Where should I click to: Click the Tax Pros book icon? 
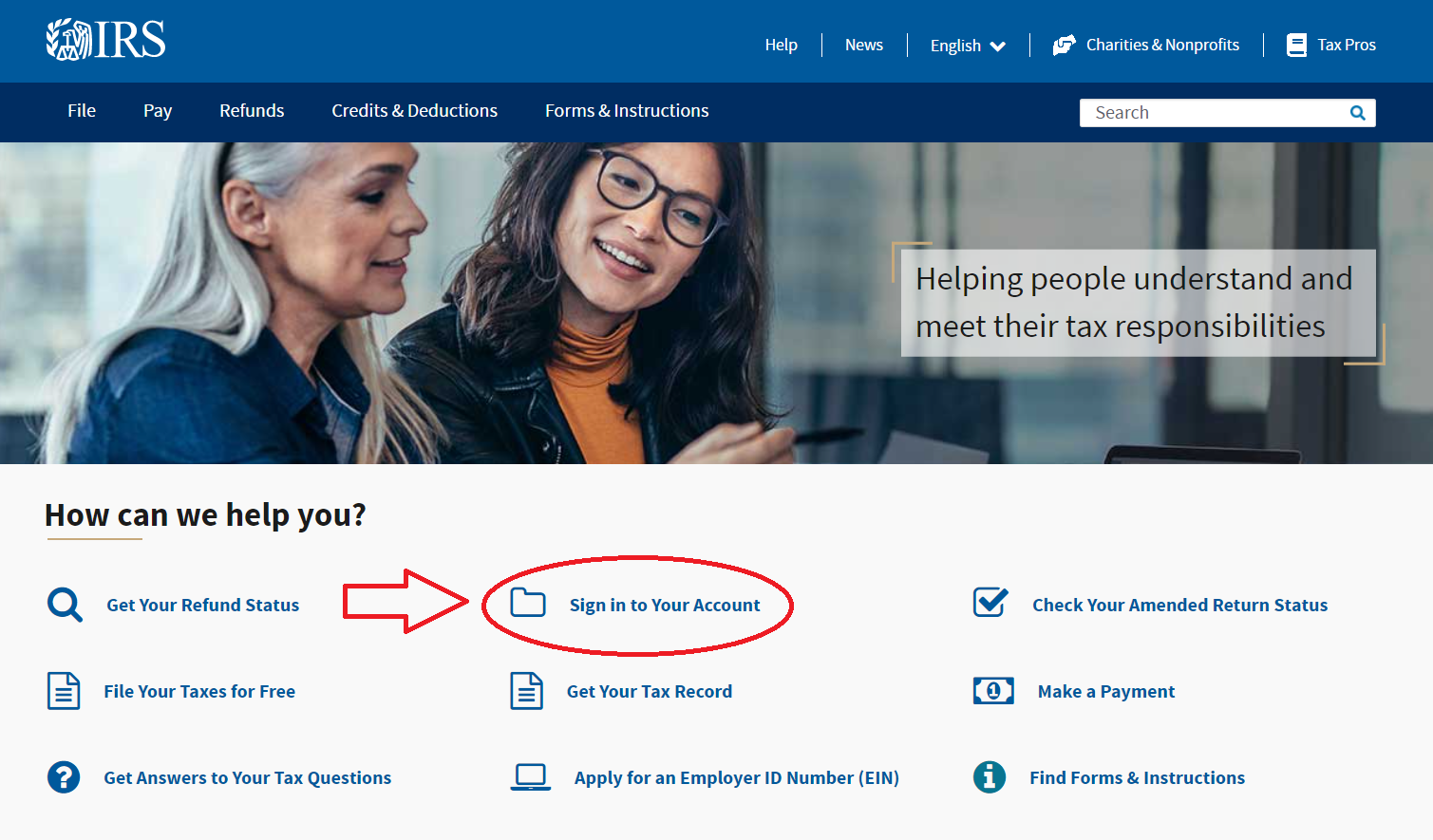click(1296, 44)
